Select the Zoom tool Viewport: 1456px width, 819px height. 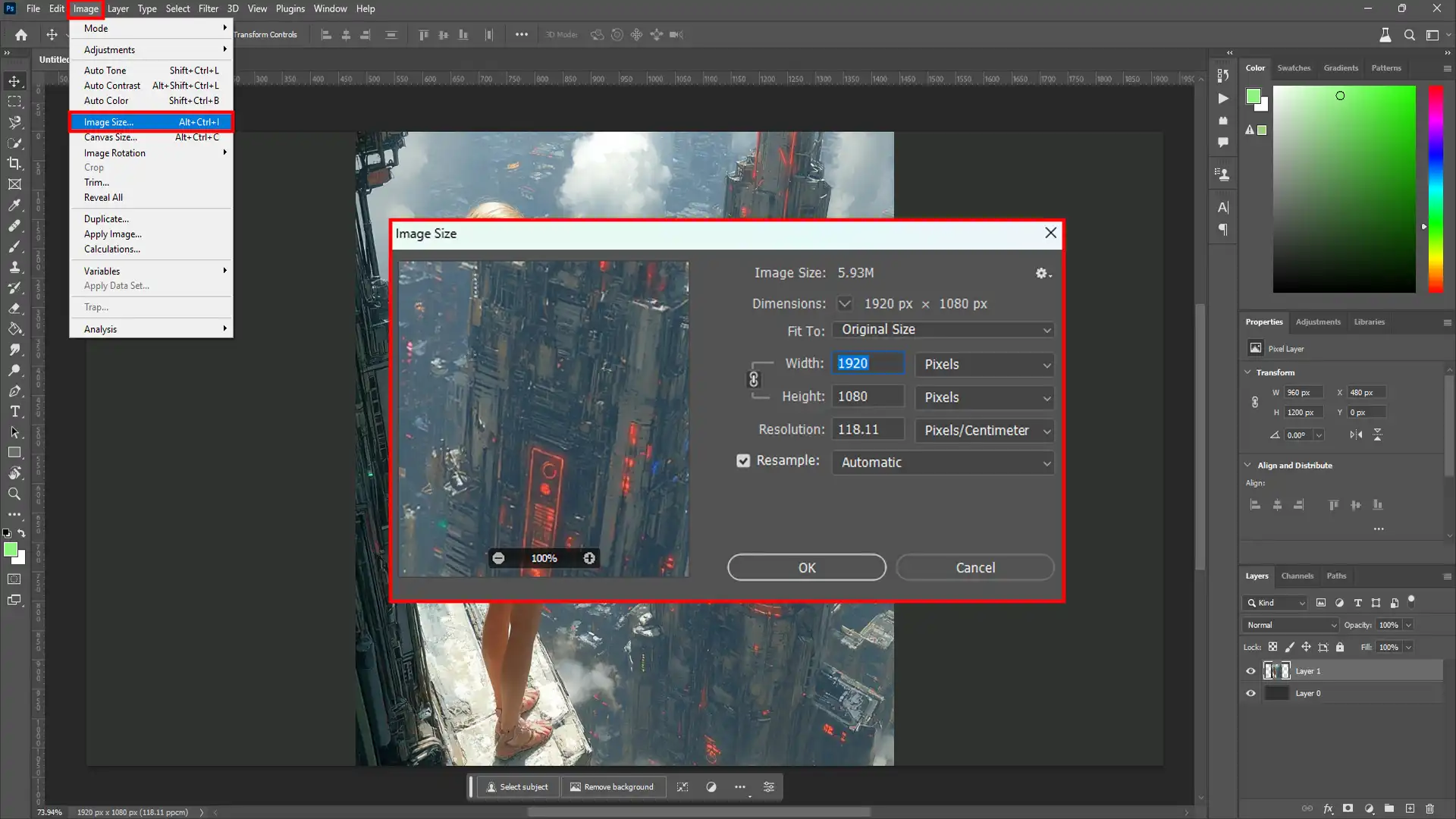tap(14, 494)
